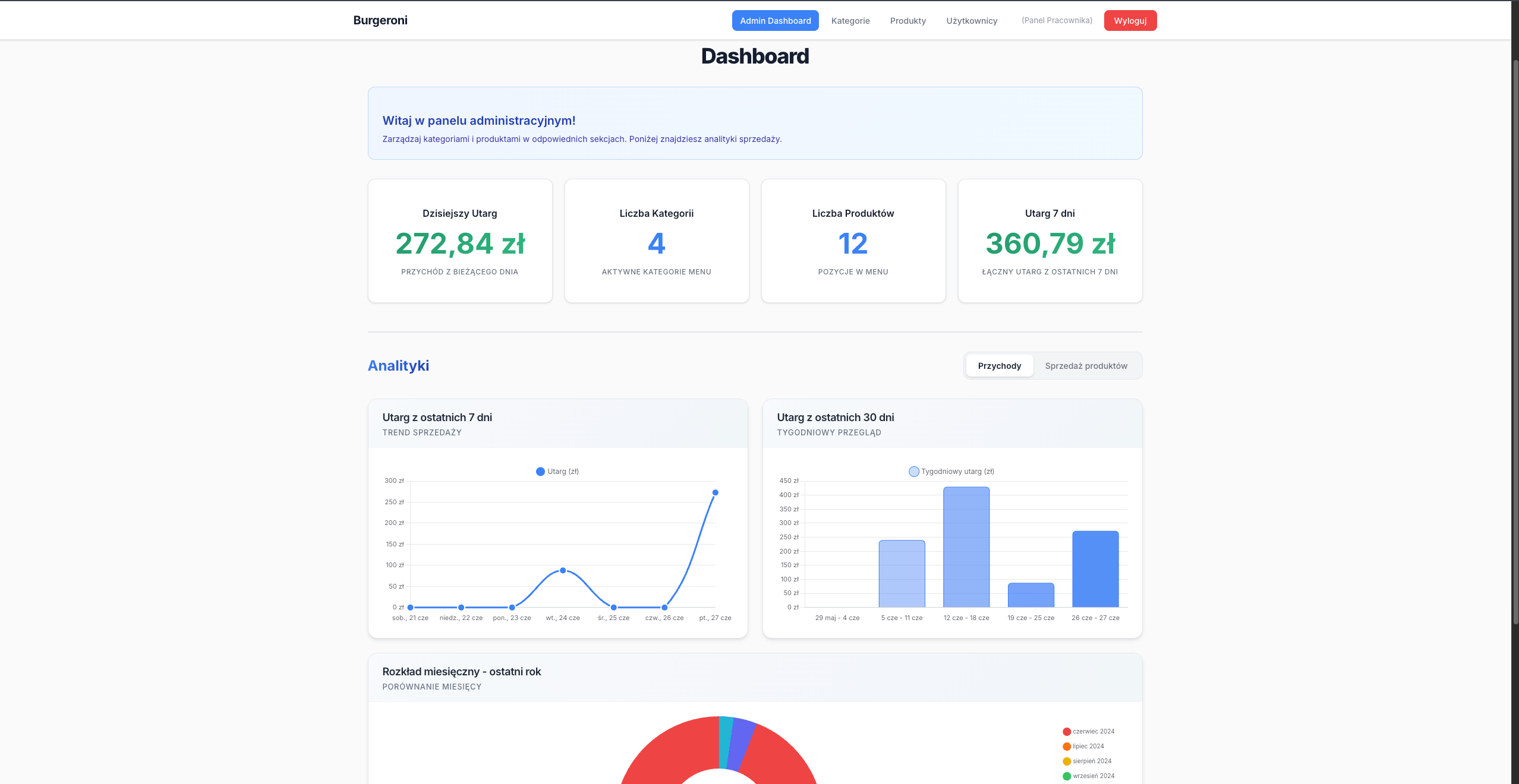1519x784 pixels.
Task: Click 'Utarg z ostatnich 30 dni' title
Action: (836, 418)
